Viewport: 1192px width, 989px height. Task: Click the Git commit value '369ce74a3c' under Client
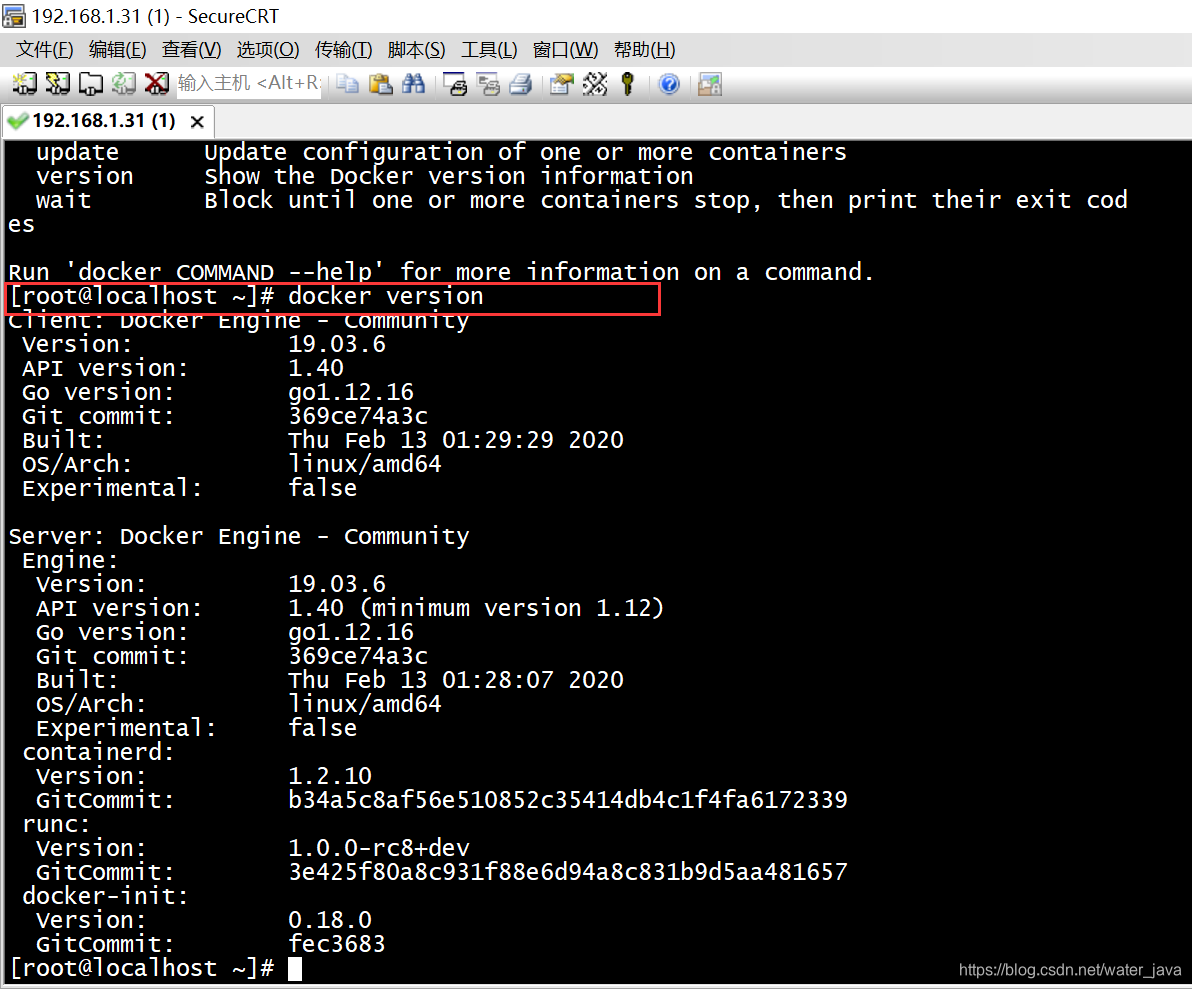click(x=358, y=416)
